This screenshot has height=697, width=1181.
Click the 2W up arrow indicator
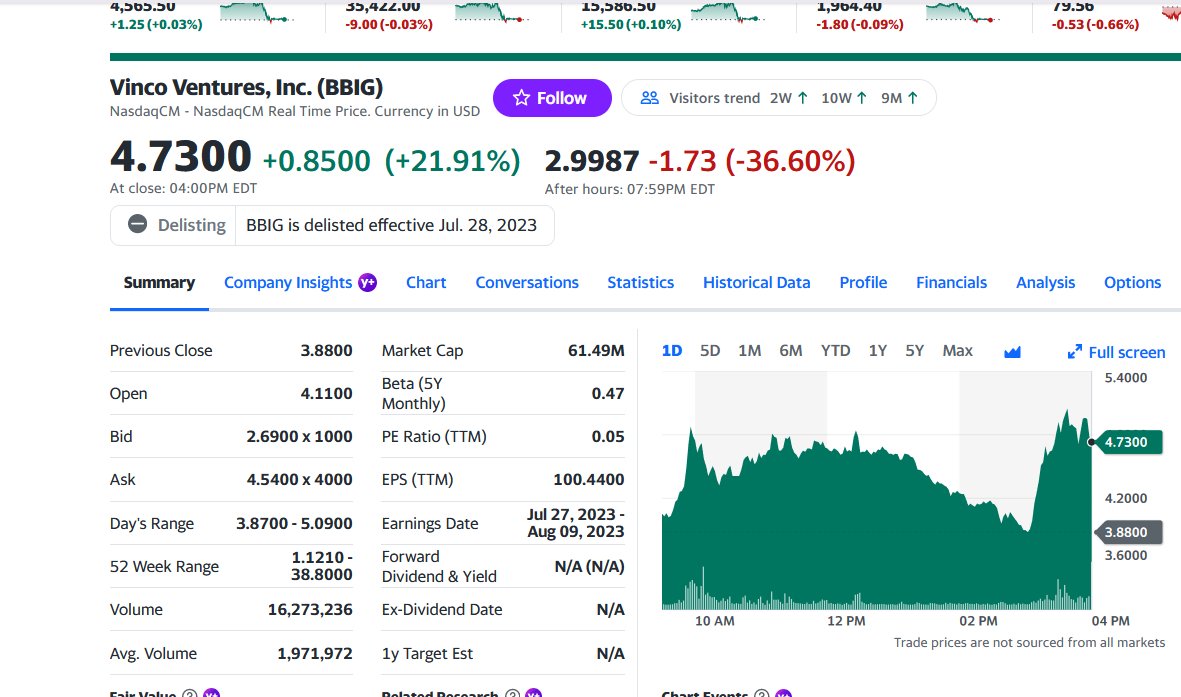click(803, 98)
